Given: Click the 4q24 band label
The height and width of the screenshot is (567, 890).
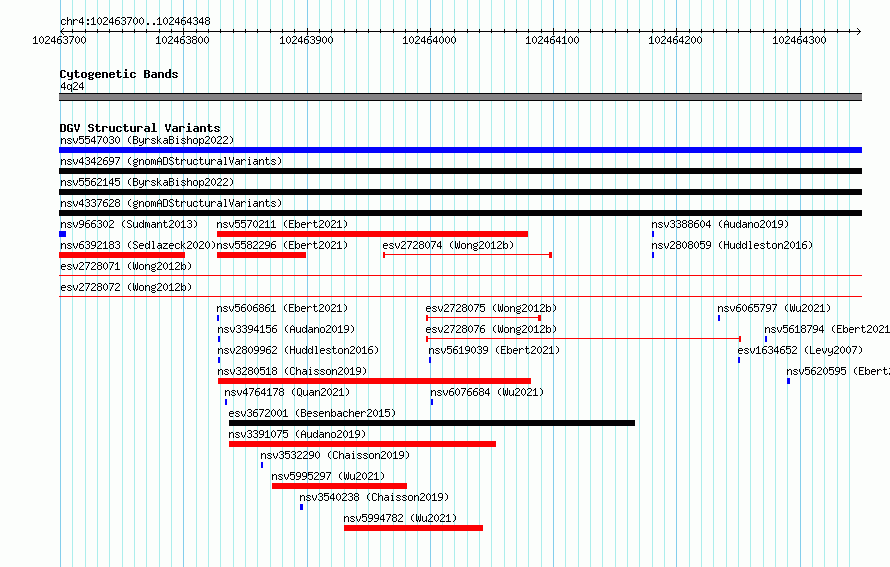Looking at the screenshot, I should tap(72, 86).
